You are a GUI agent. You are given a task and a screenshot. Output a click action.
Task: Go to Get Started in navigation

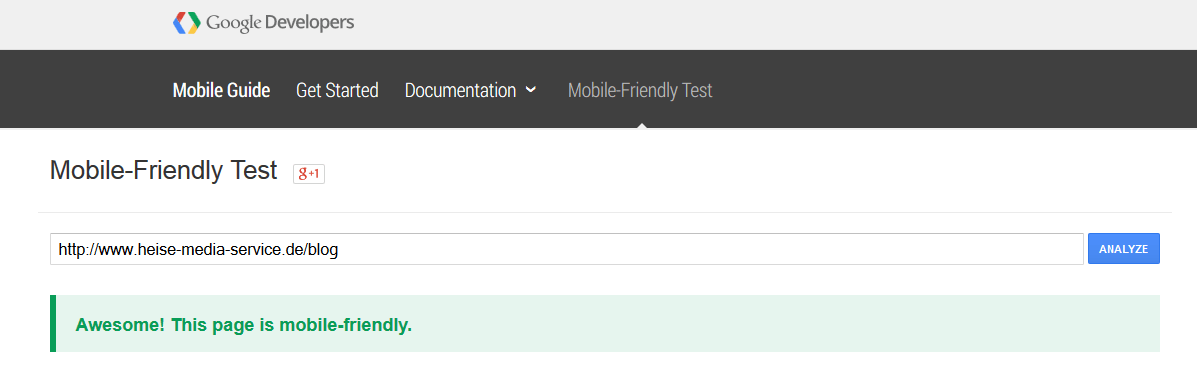tap(337, 91)
